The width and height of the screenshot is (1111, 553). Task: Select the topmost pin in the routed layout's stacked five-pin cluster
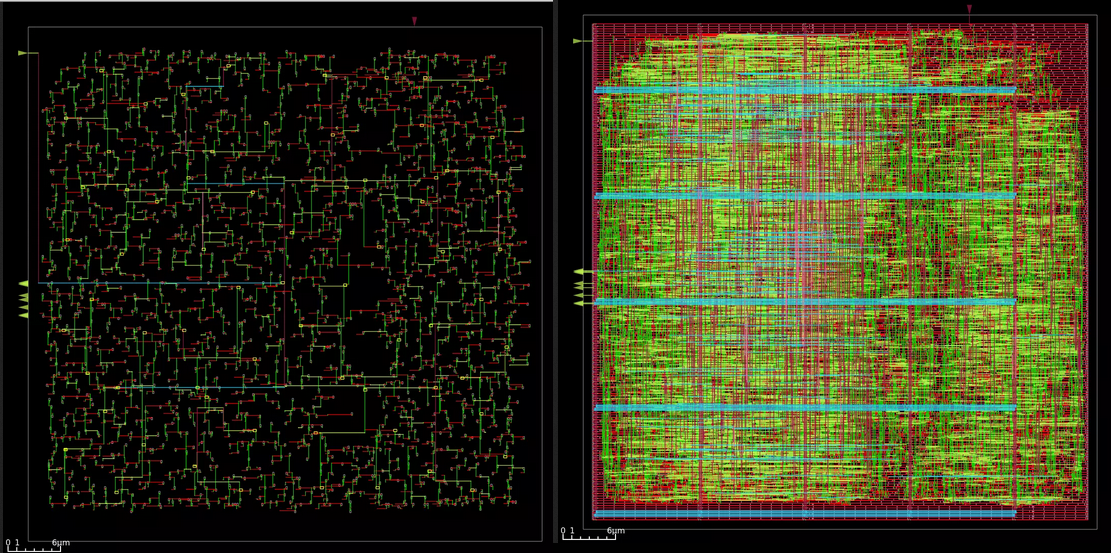pos(578,272)
